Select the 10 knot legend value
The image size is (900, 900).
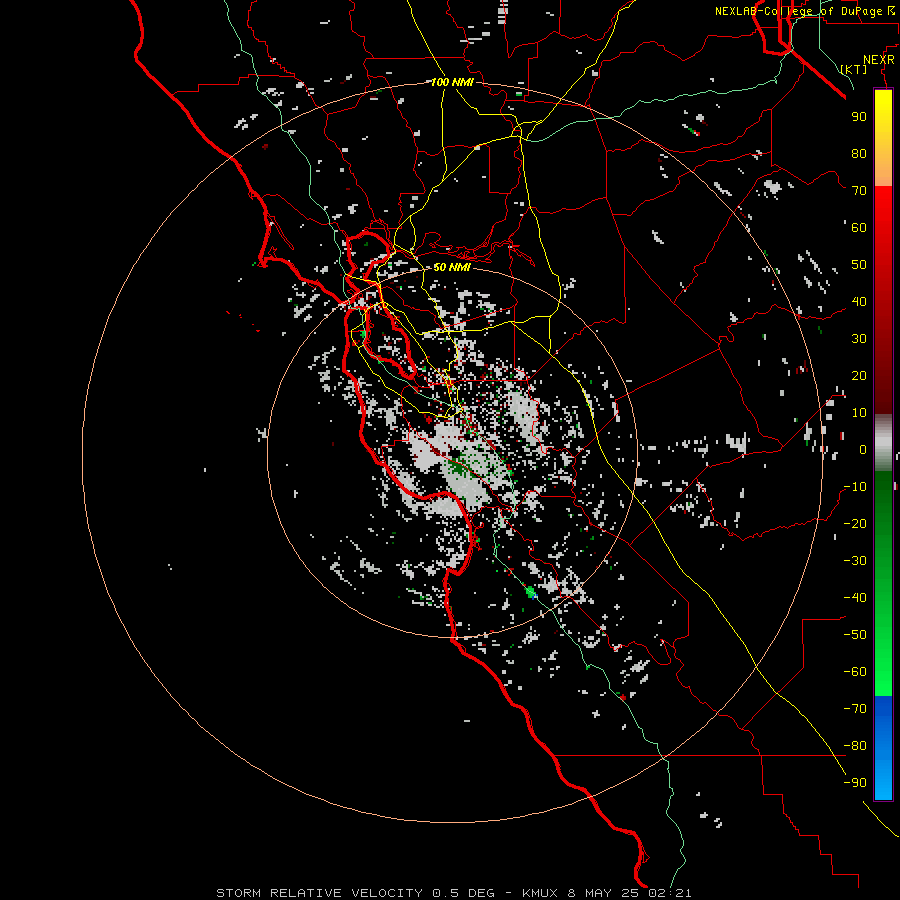[x=859, y=413]
